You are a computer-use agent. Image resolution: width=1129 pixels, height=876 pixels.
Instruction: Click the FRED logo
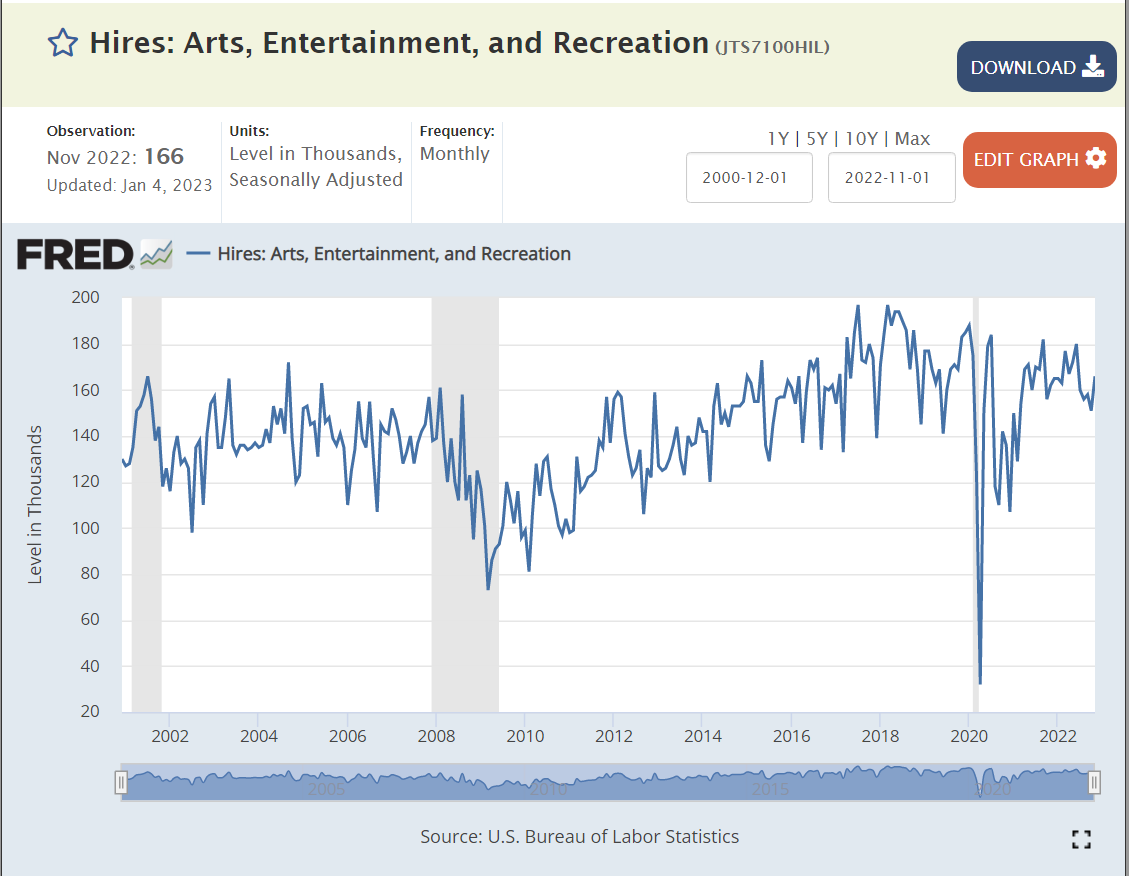[75, 255]
